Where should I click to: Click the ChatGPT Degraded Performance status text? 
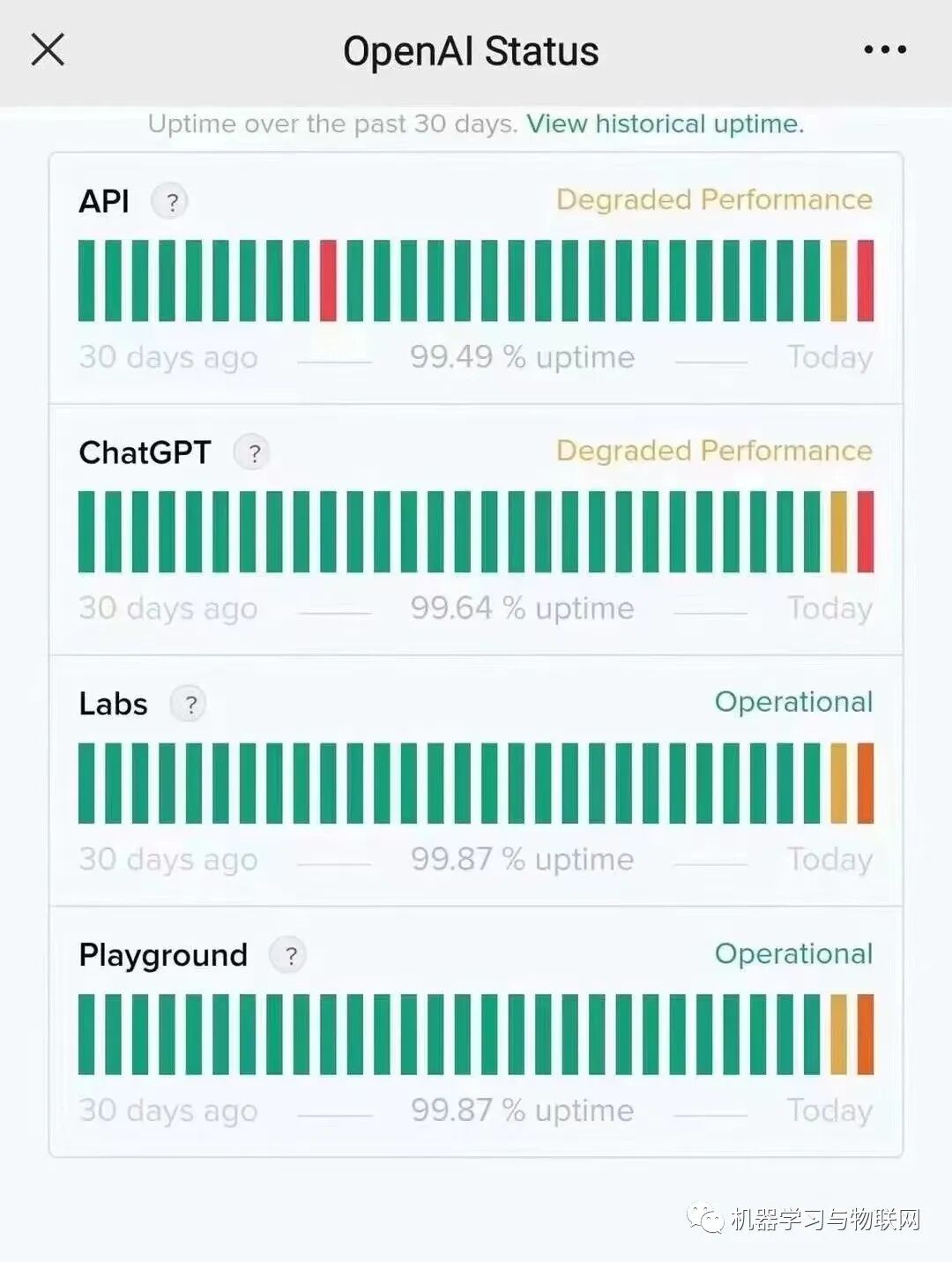(x=714, y=452)
